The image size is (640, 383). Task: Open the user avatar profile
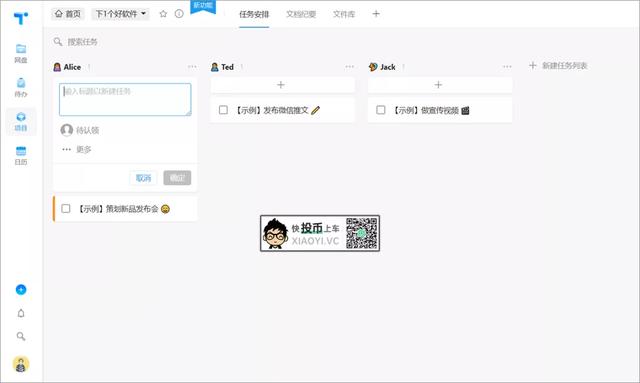tap(21, 364)
